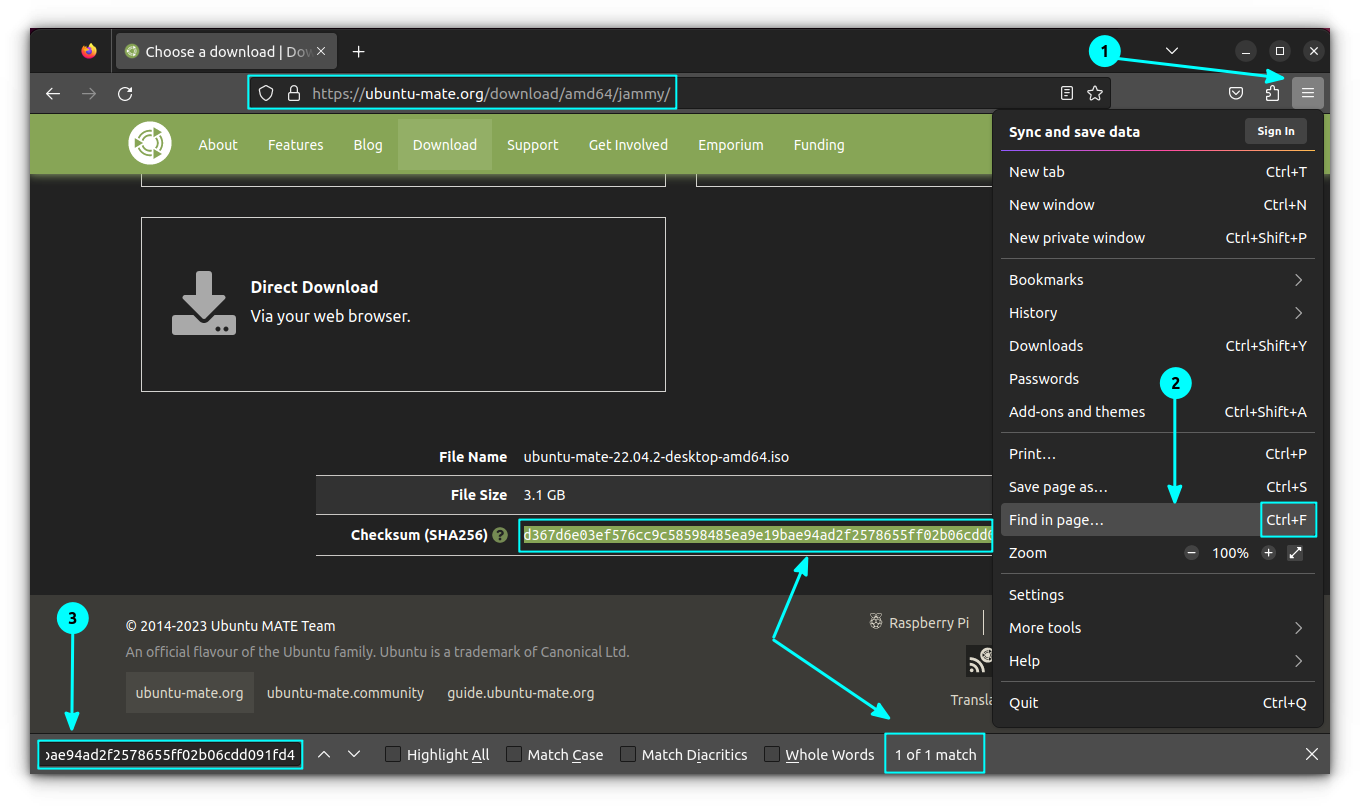Viewport: 1360px width, 806px height.
Task: Increase zoom with the plus control
Action: pos(1268,552)
